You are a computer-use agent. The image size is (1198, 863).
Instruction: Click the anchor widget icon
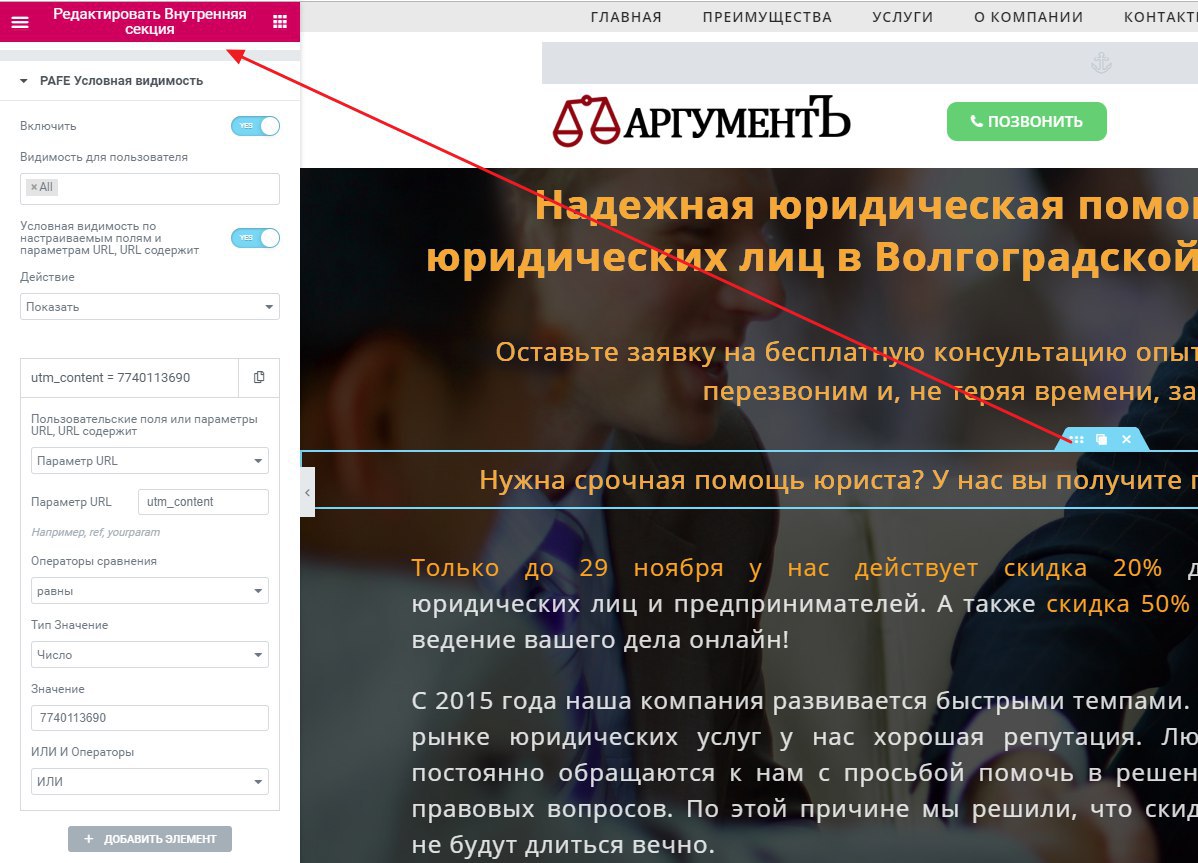pos(1101,63)
